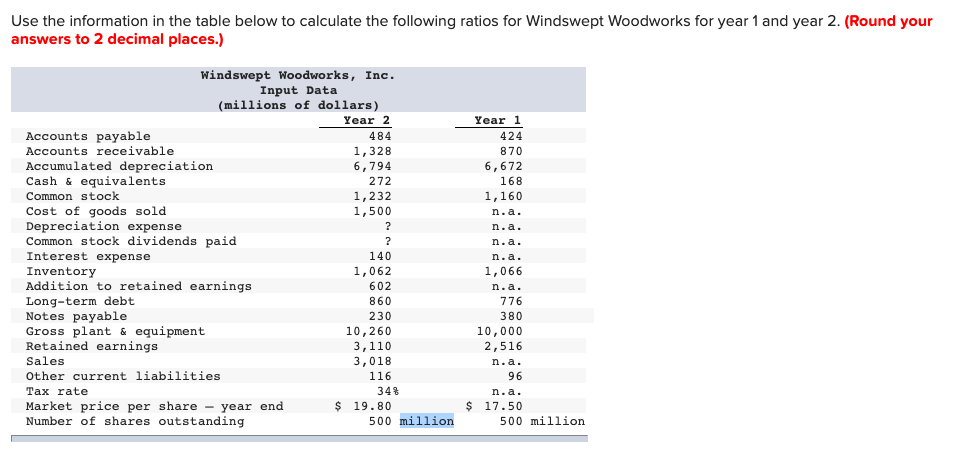Viewport: 954px width, 459px height.
Task: Click the "Other current liabilities" label
Action: tap(123, 376)
